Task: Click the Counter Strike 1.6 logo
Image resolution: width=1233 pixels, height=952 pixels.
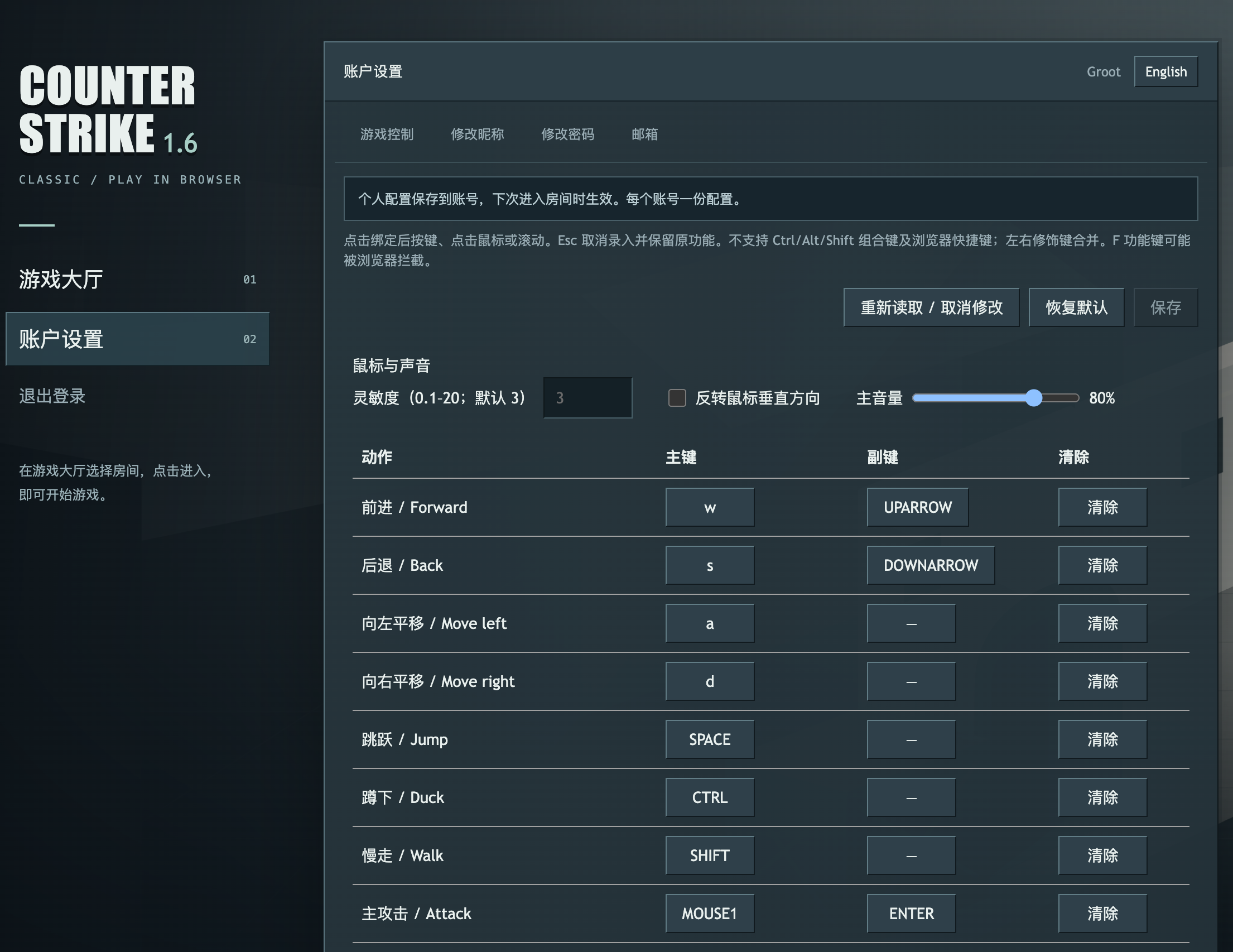Action: pyautogui.click(x=108, y=109)
